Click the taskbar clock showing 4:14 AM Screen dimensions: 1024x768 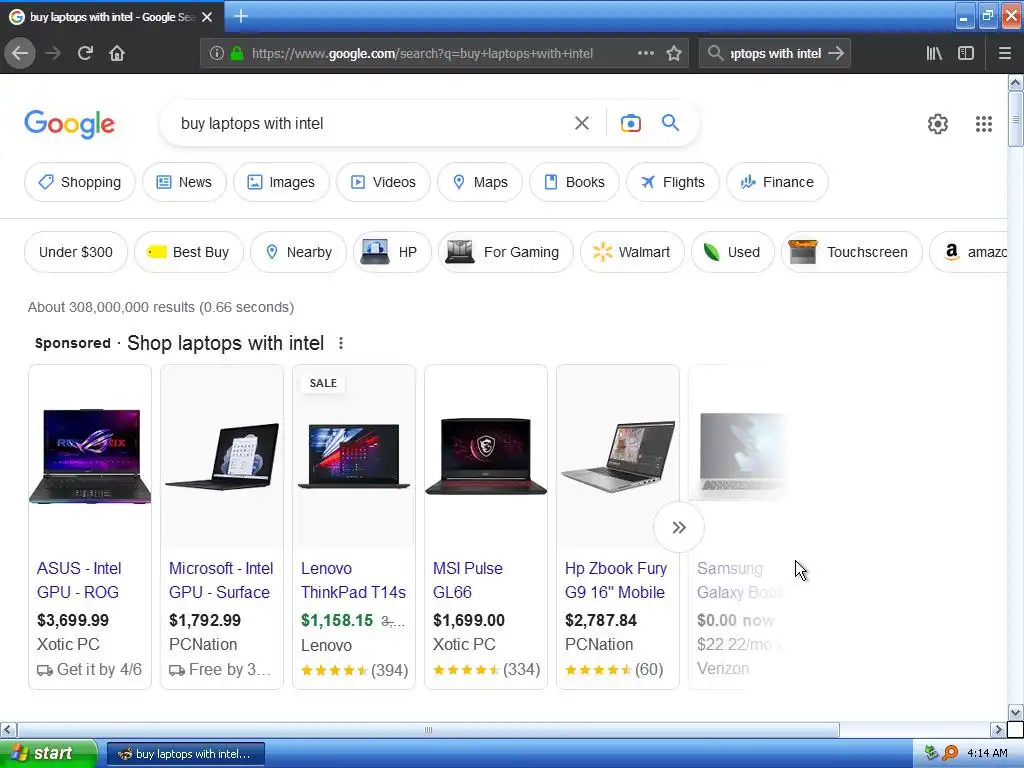987,754
